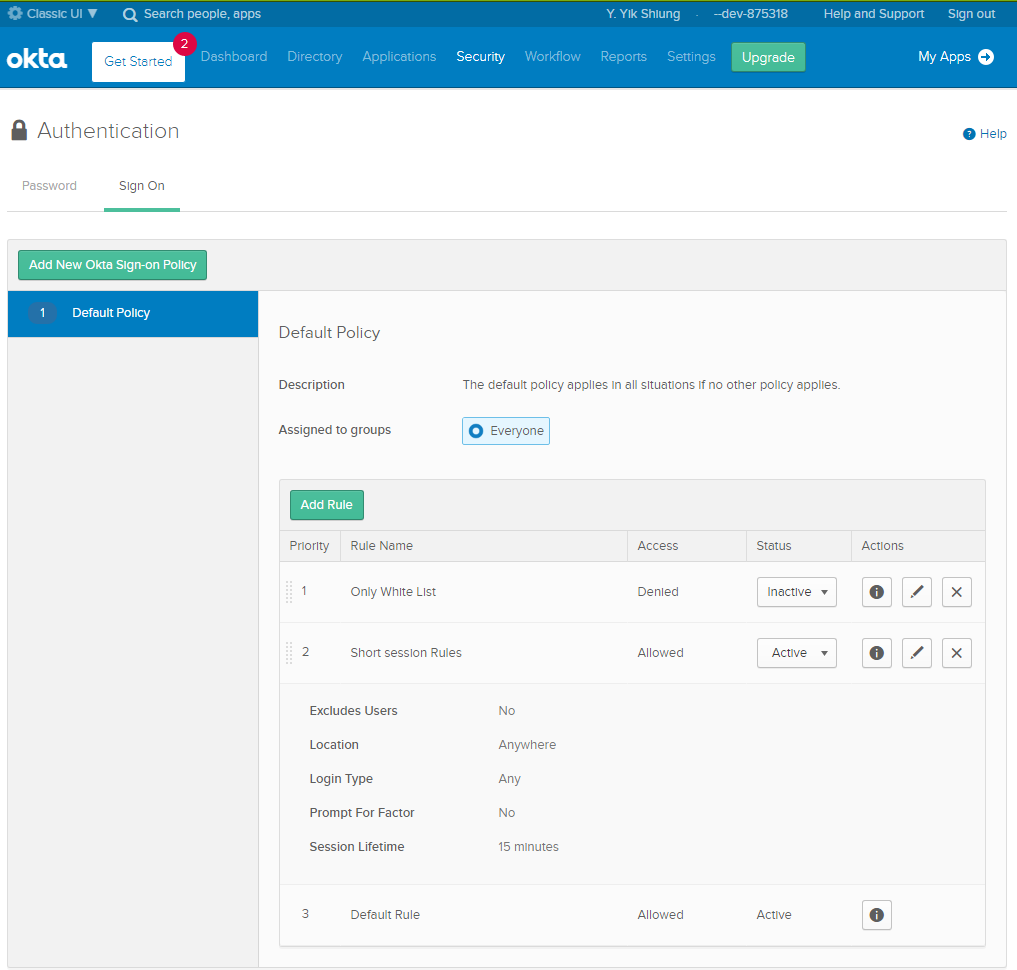Switch to the Sign On tab

point(141,186)
